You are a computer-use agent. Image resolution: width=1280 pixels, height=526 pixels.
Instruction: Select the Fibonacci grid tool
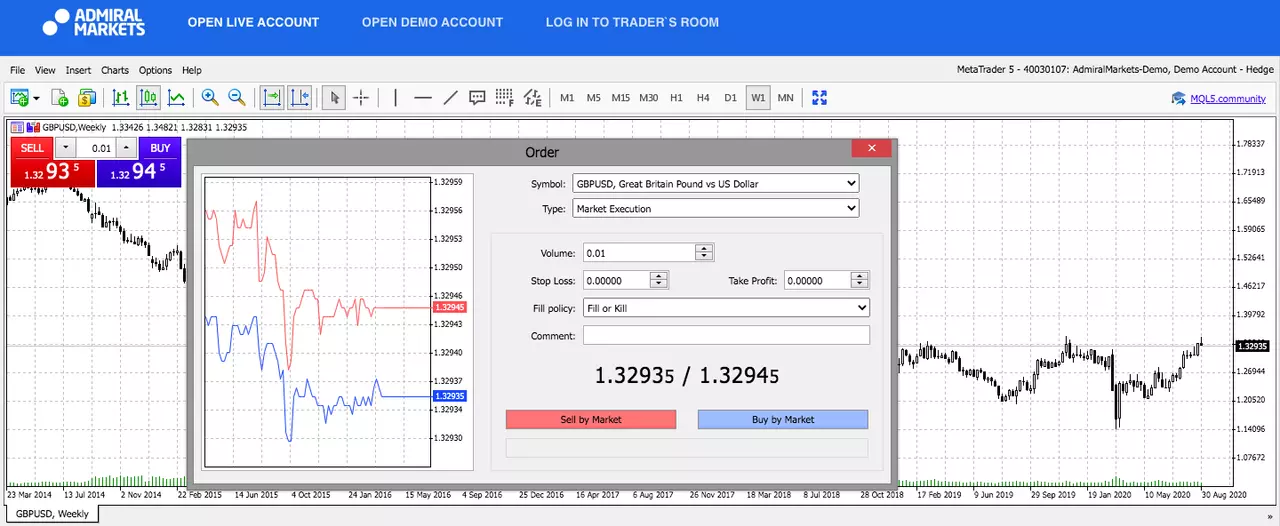[x=504, y=97]
